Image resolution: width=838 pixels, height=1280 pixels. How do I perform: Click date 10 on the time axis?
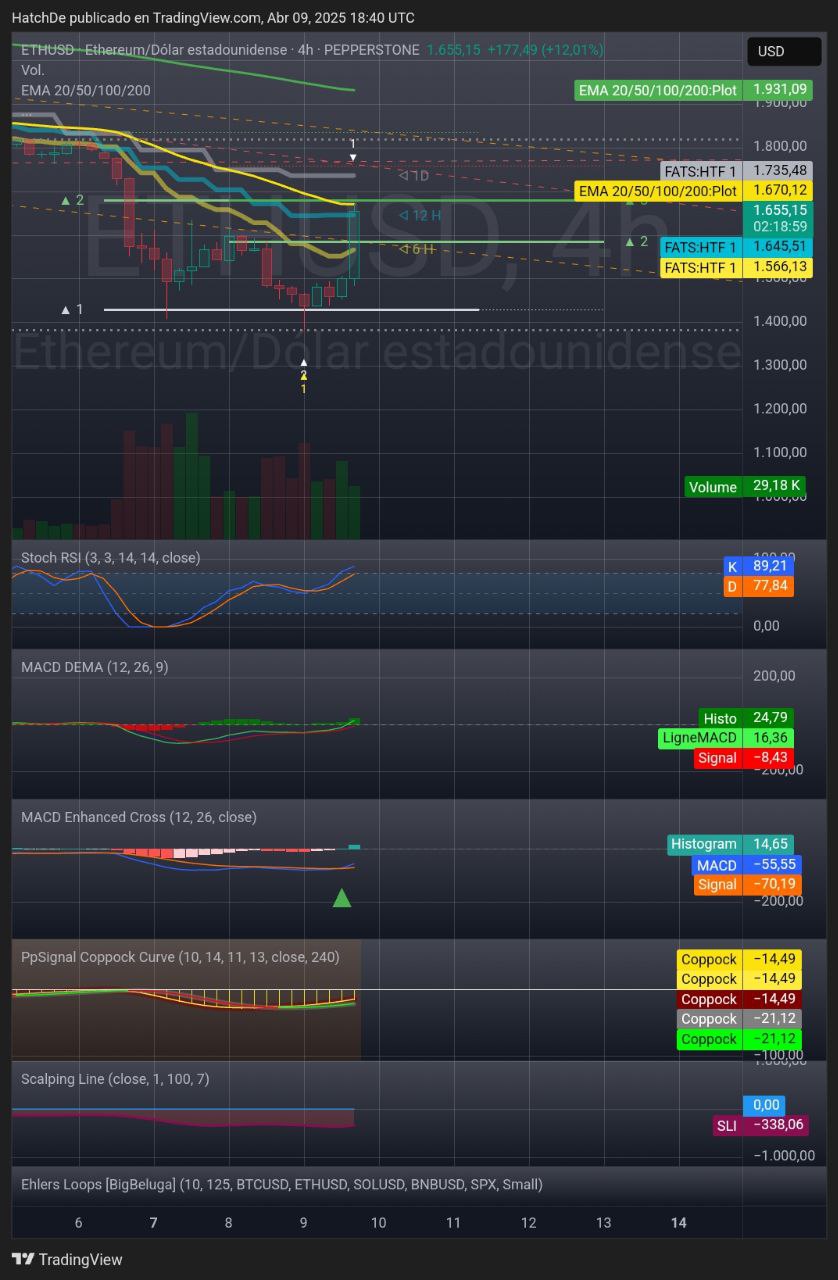pos(379,1222)
